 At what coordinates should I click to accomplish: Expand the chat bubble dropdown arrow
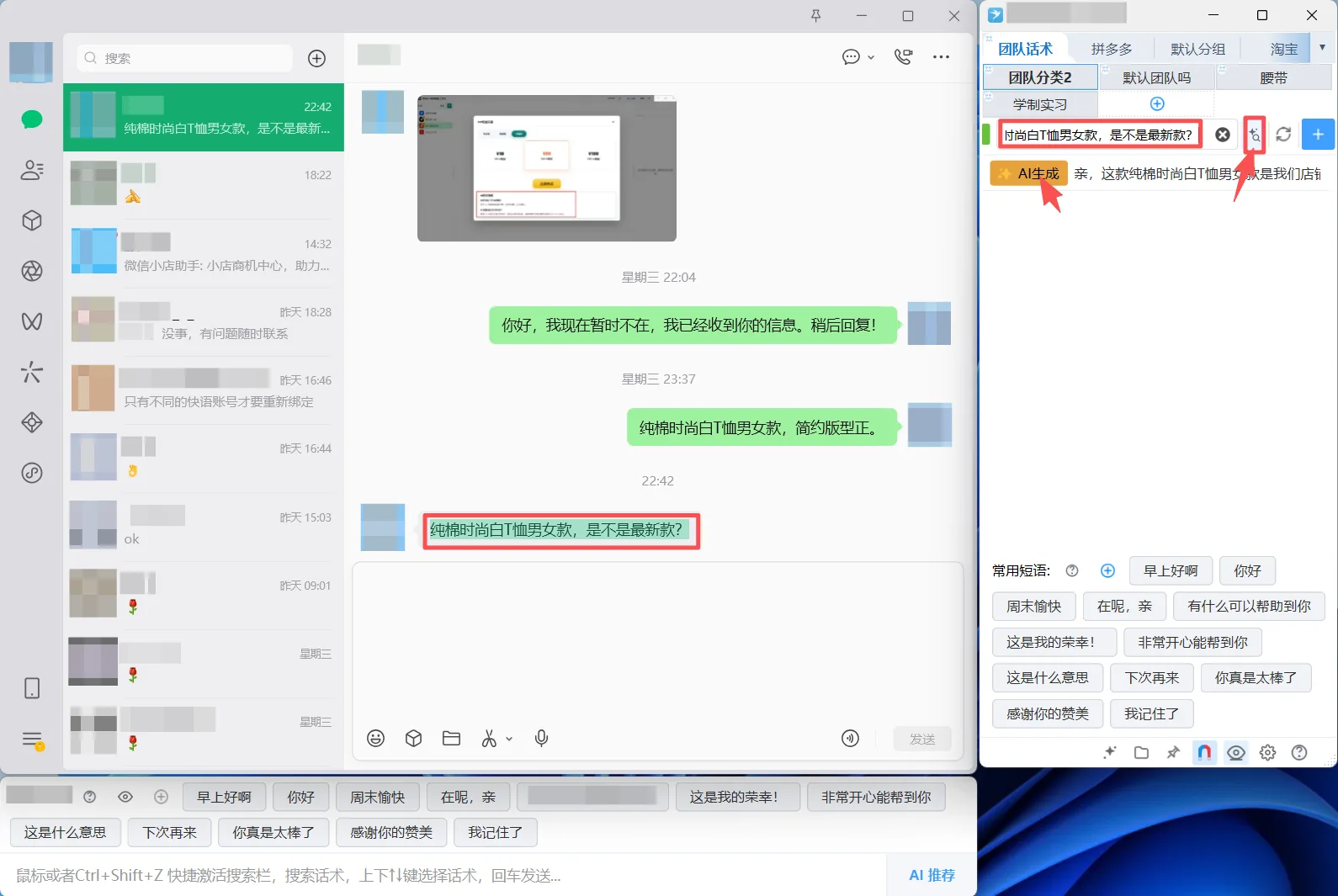(871, 57)
